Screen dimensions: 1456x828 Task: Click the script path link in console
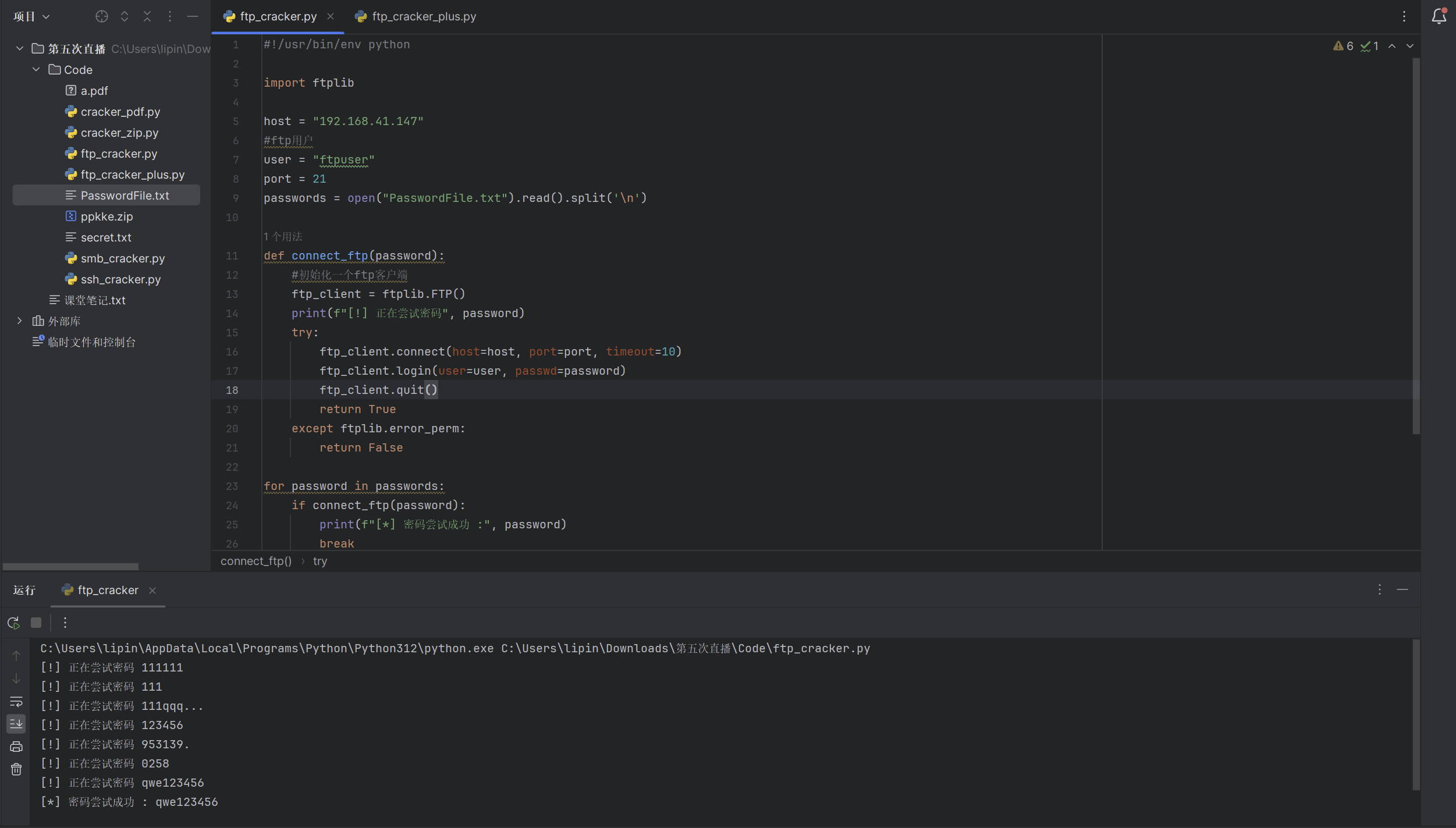[686, 648]
